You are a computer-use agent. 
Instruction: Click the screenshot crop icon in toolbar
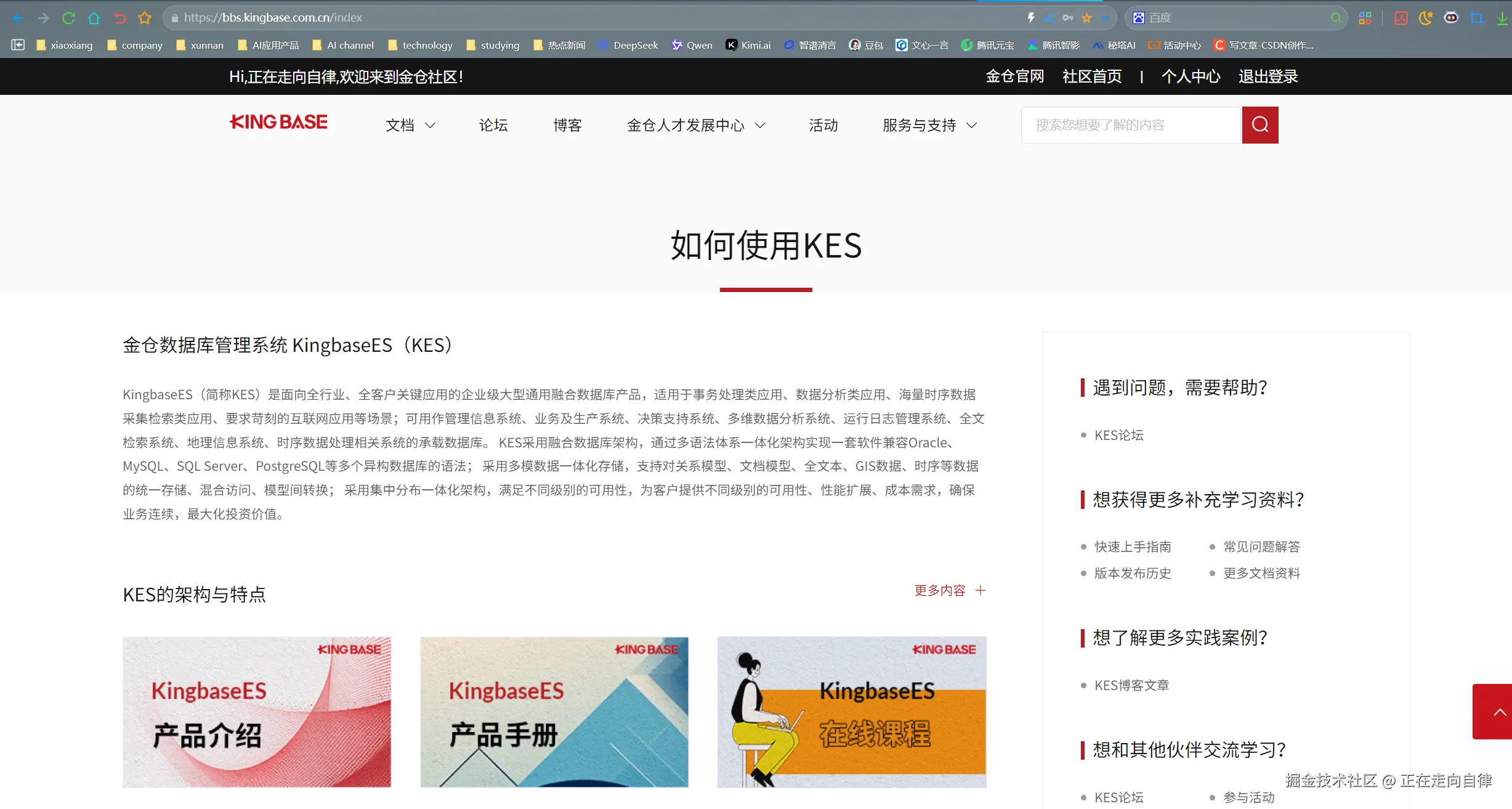pyautogui.click(x=1476, y=18)
